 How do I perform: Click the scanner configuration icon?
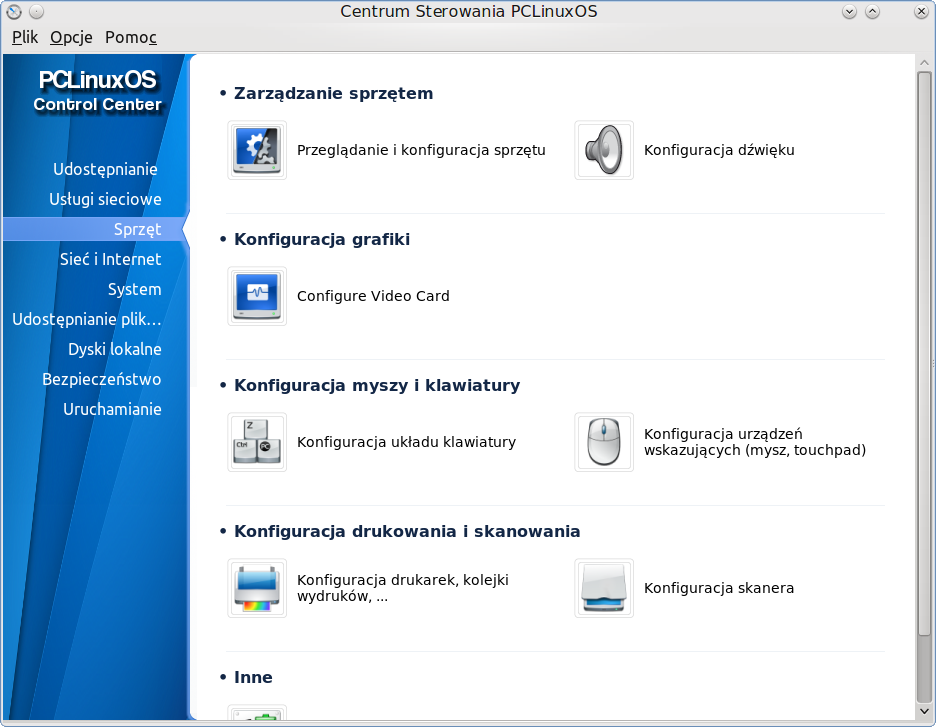pos(604,588)
